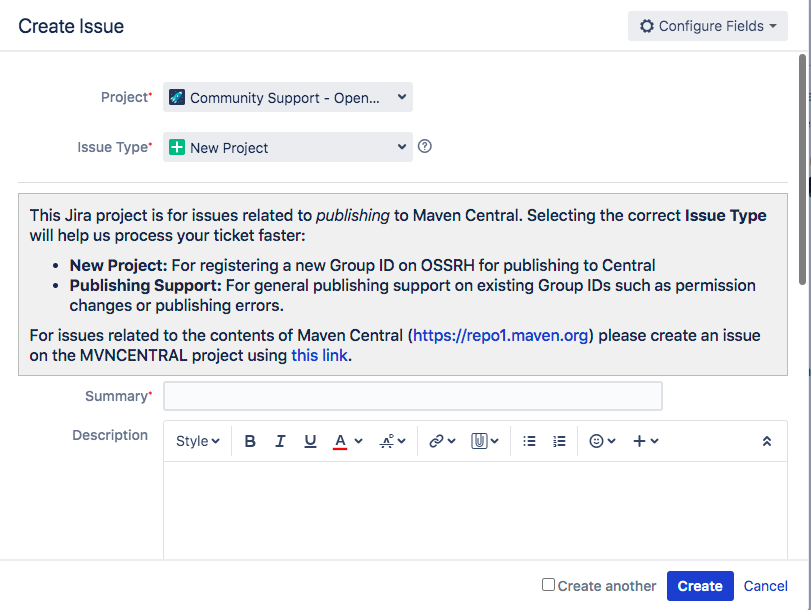
Task: Toggle Italic formatting
Action: pyautogui.click(x=280, y=441)
